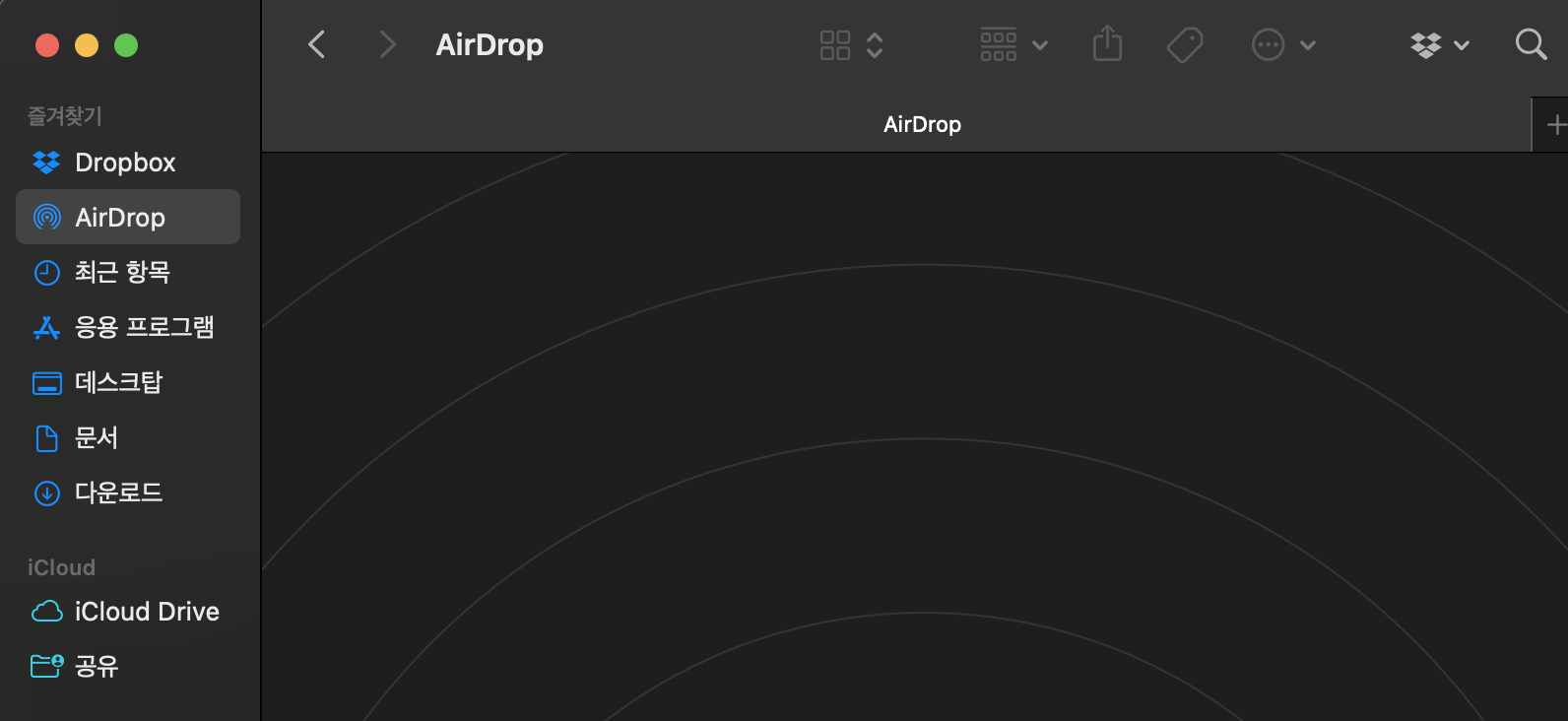This screenshot has width=1568, height=721.
Task: Open 최근 항목 in the sidebar
Action: tap(128, 272)
